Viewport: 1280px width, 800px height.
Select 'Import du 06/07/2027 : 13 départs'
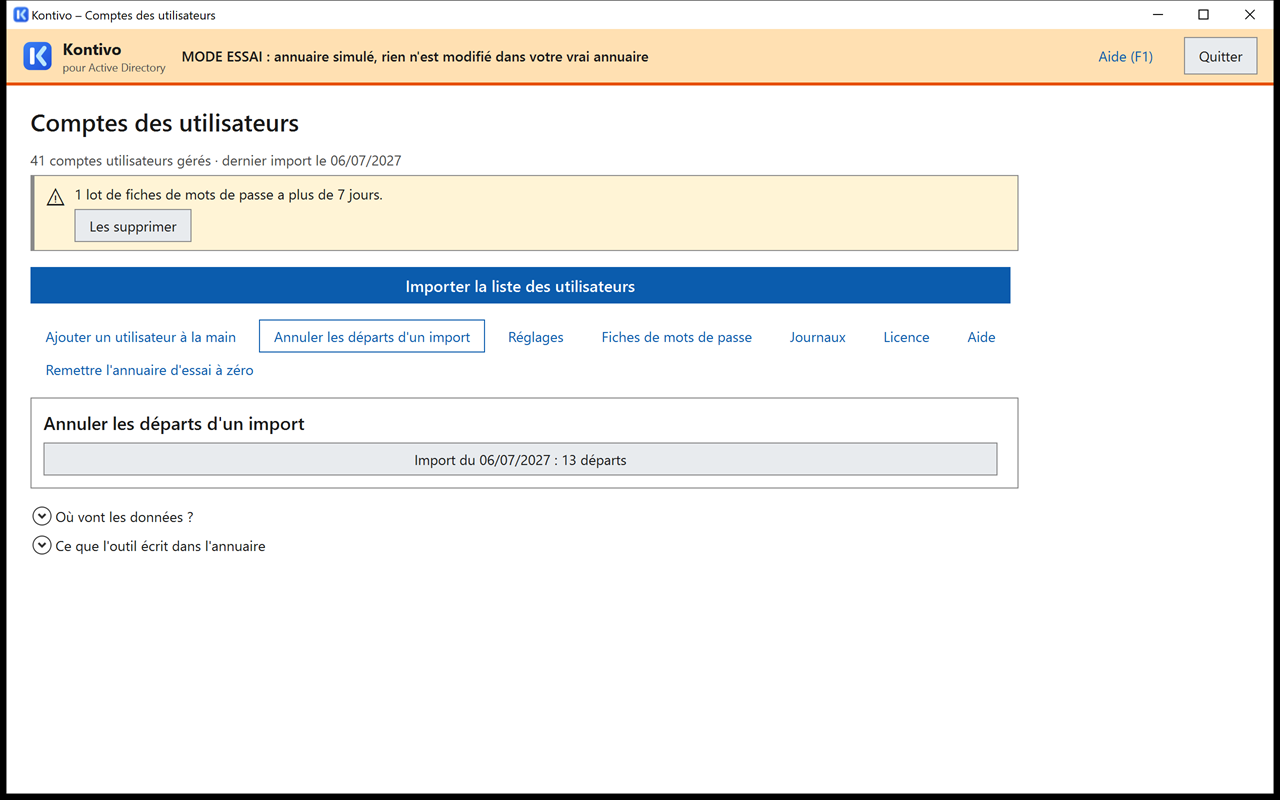click(x=520, y=460)
